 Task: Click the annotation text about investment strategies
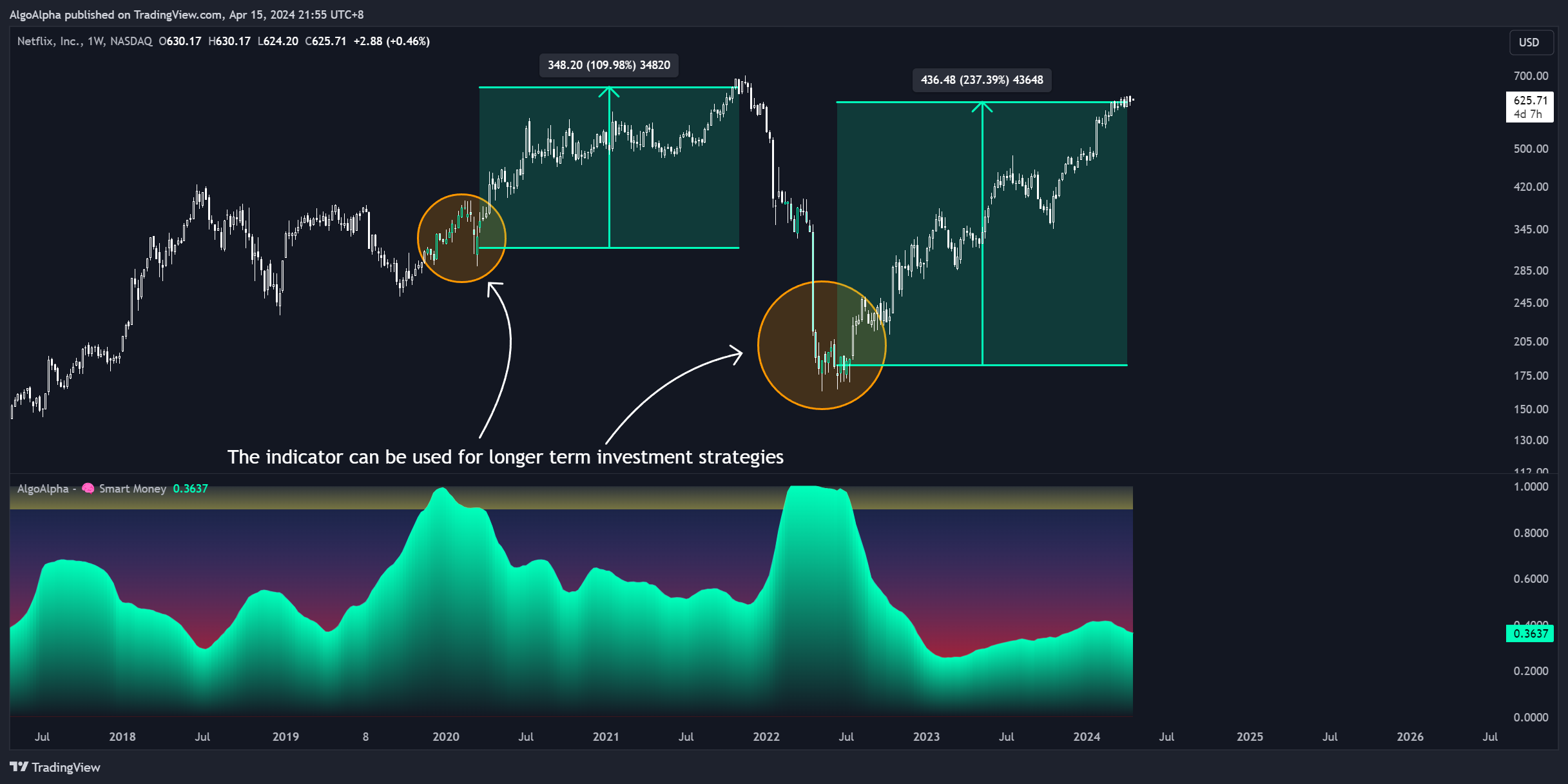click(x=505, y=457)
